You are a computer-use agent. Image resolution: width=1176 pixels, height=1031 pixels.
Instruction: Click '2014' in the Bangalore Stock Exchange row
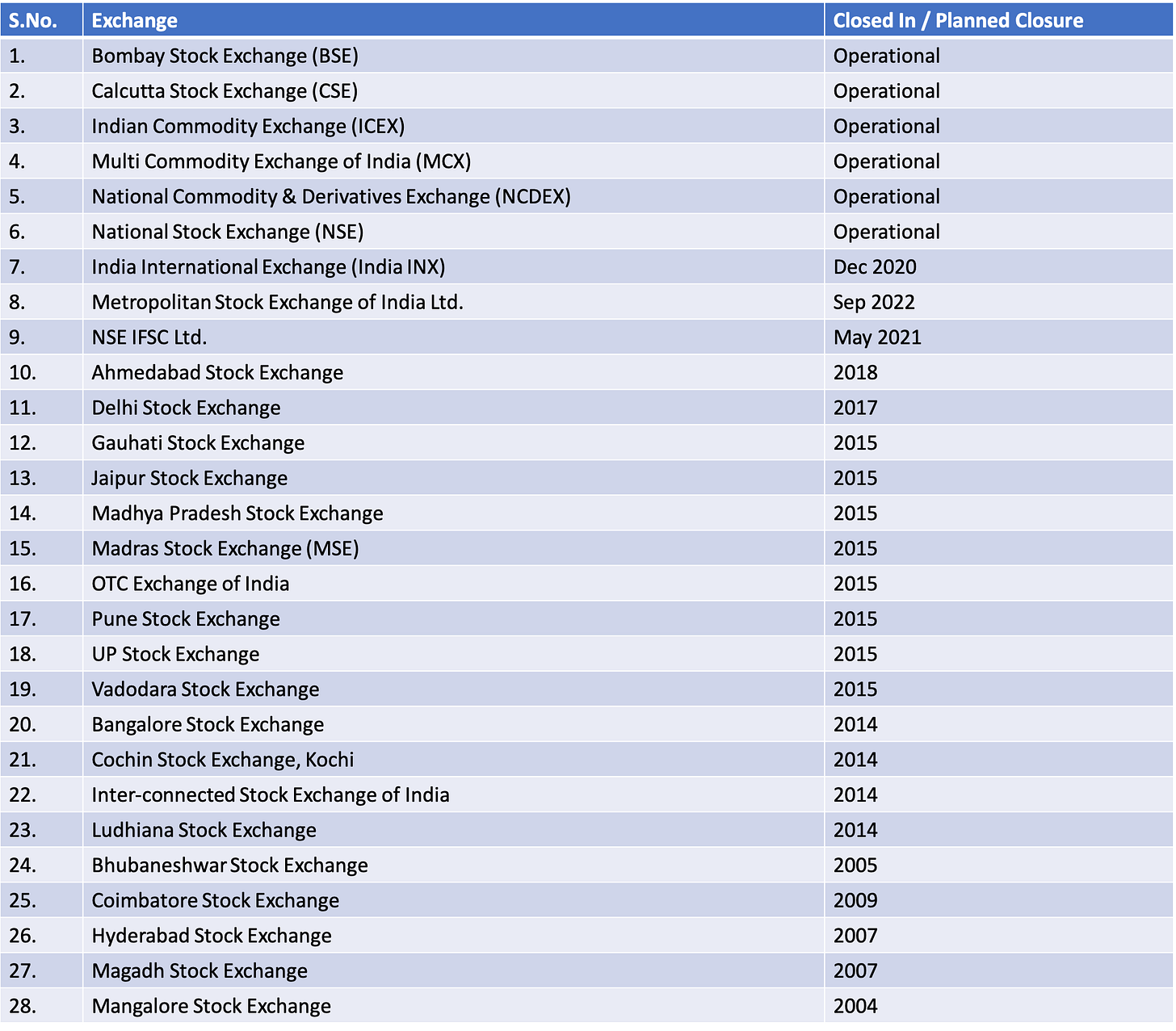click(855, 724)
